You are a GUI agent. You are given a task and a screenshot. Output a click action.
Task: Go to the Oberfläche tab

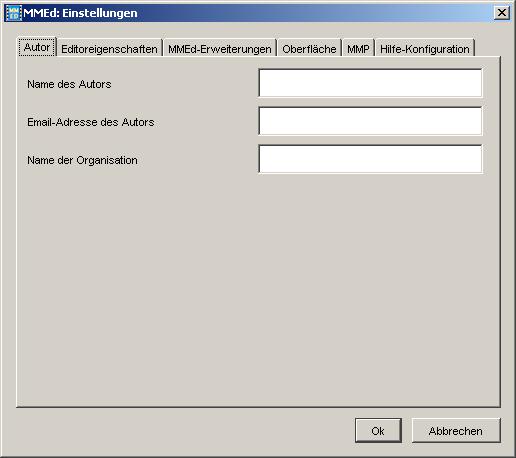point(309,49)
